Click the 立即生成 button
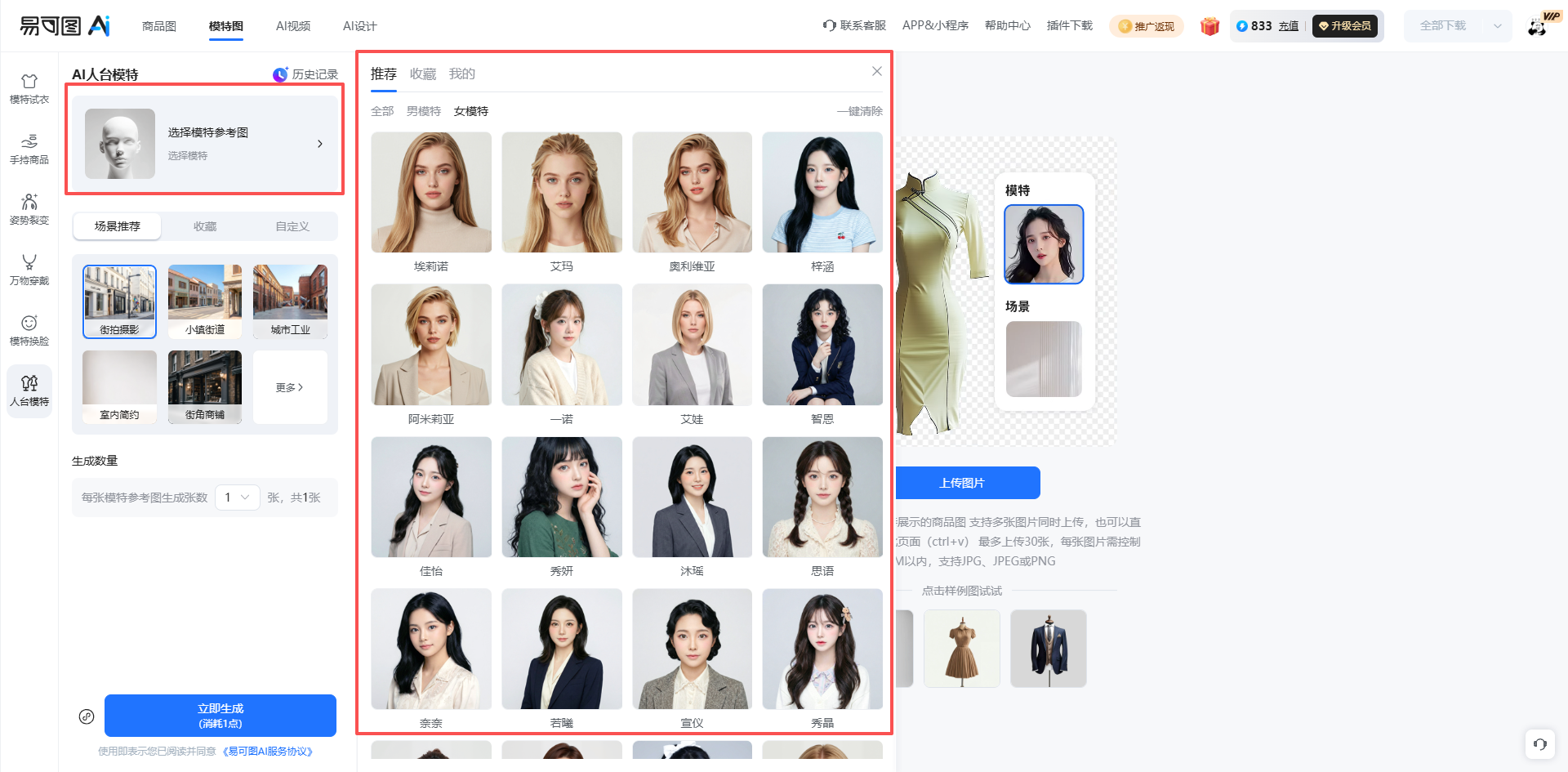The height and width of the screenshot is (772, 1568). (220, 716)
